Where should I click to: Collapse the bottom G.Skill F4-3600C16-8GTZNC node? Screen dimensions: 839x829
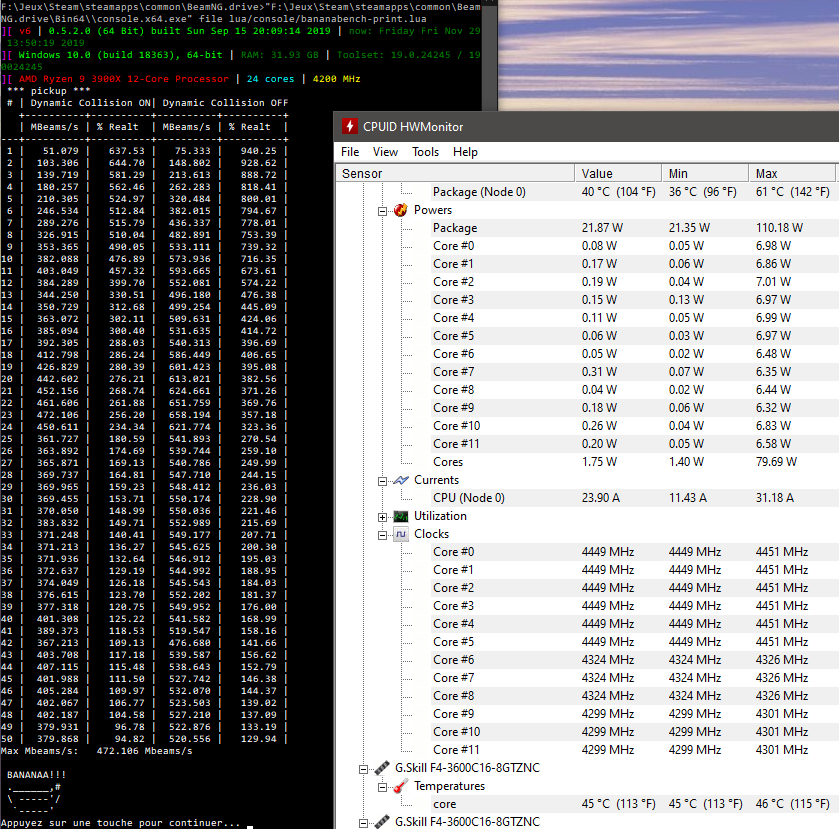[x=363, y=823]
